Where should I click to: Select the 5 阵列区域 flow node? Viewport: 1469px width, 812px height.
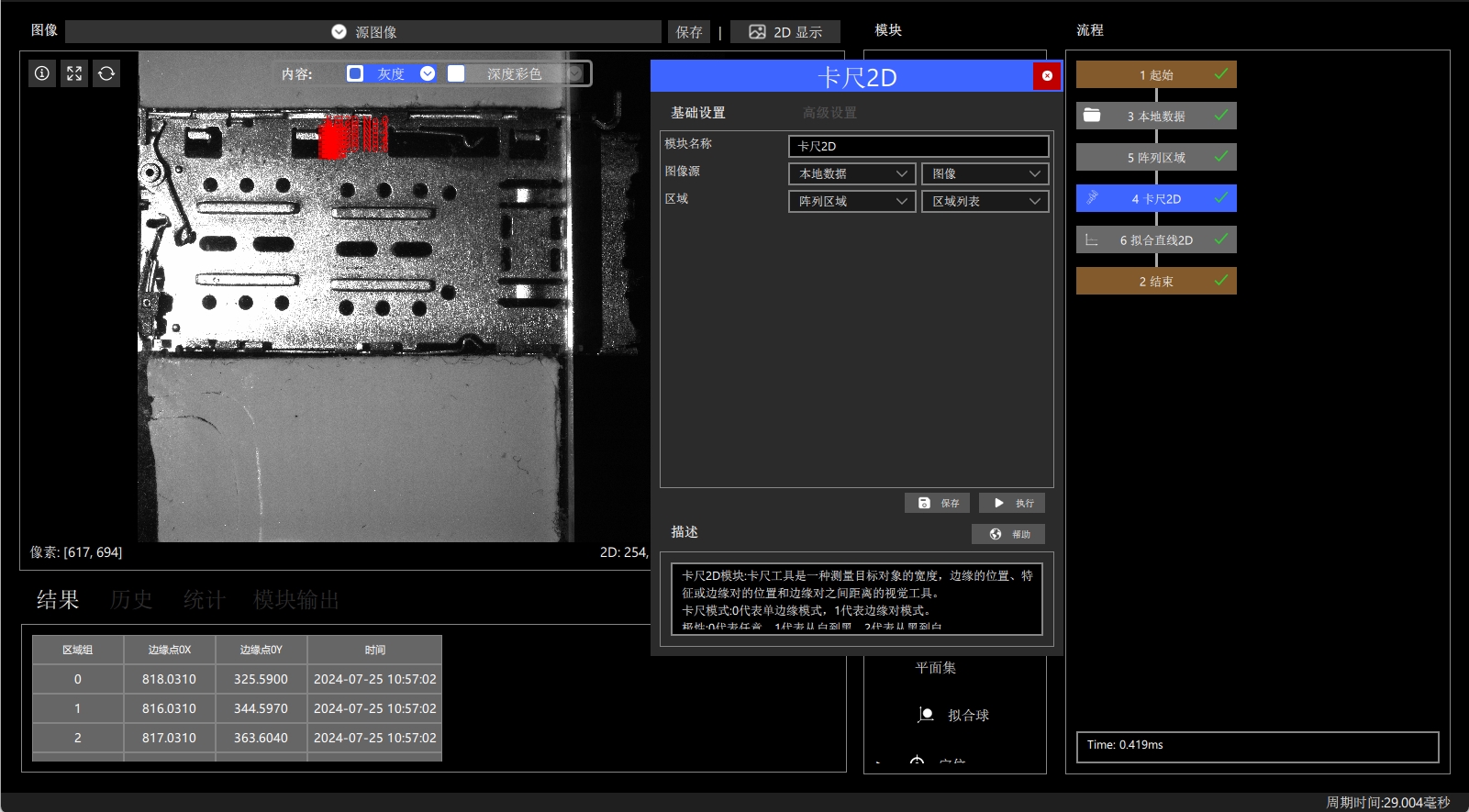1156,157
